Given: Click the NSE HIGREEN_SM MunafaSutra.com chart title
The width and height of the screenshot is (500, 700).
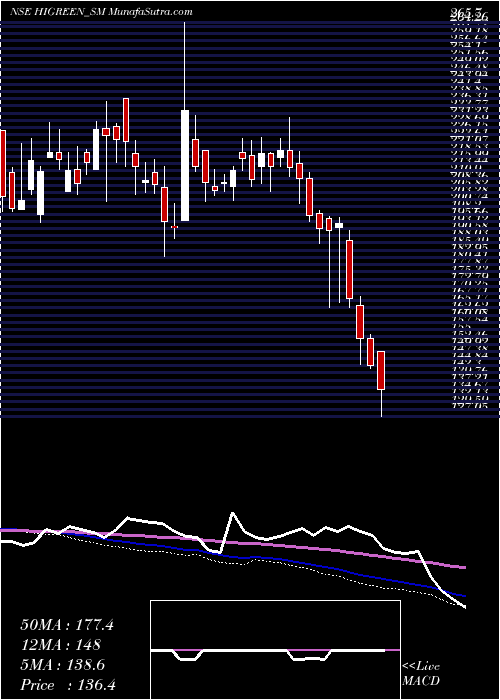Looking at the screenshot, I should coord(101,12).
